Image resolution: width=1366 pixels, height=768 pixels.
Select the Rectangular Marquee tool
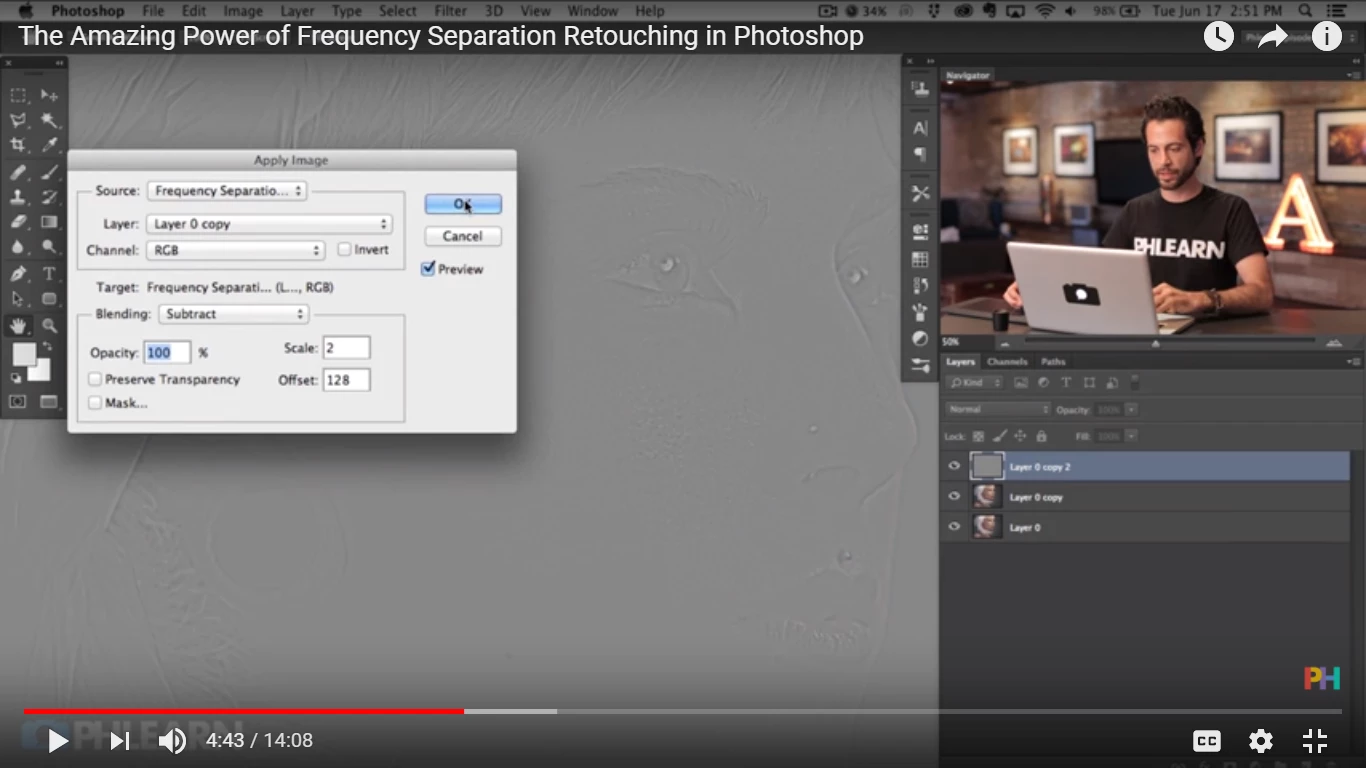19,95
